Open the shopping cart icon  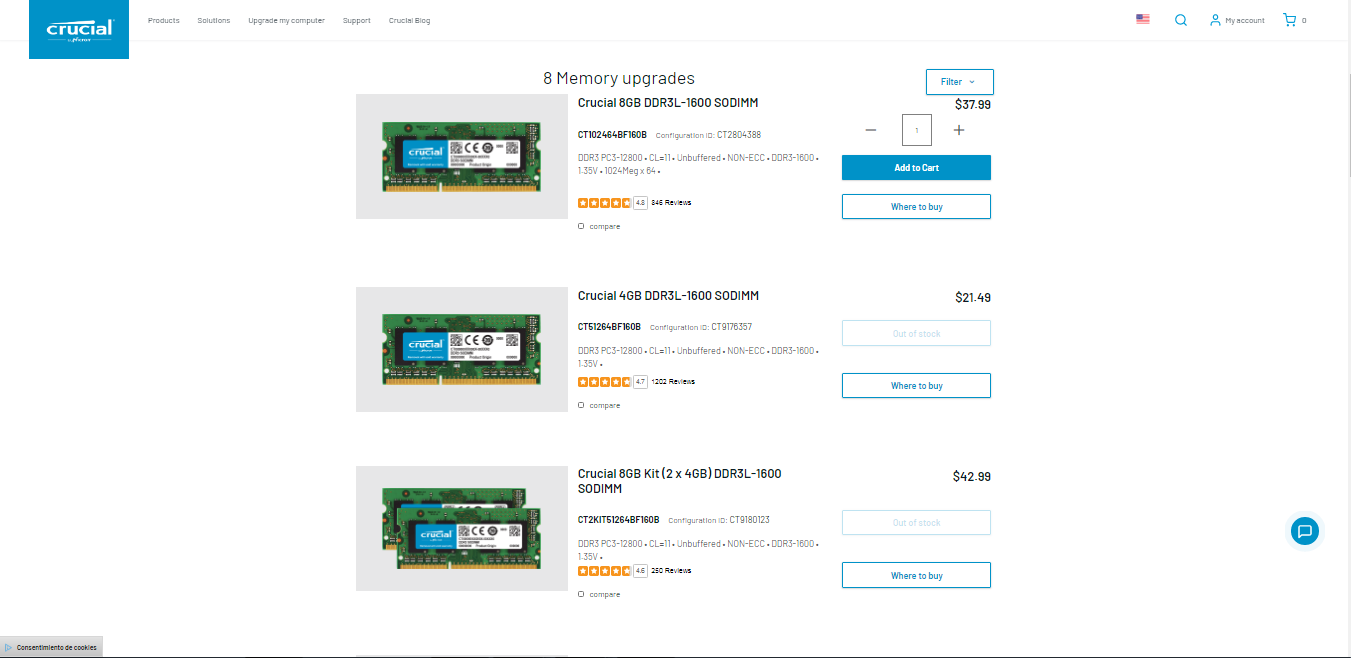click(x=1290, y=20)
